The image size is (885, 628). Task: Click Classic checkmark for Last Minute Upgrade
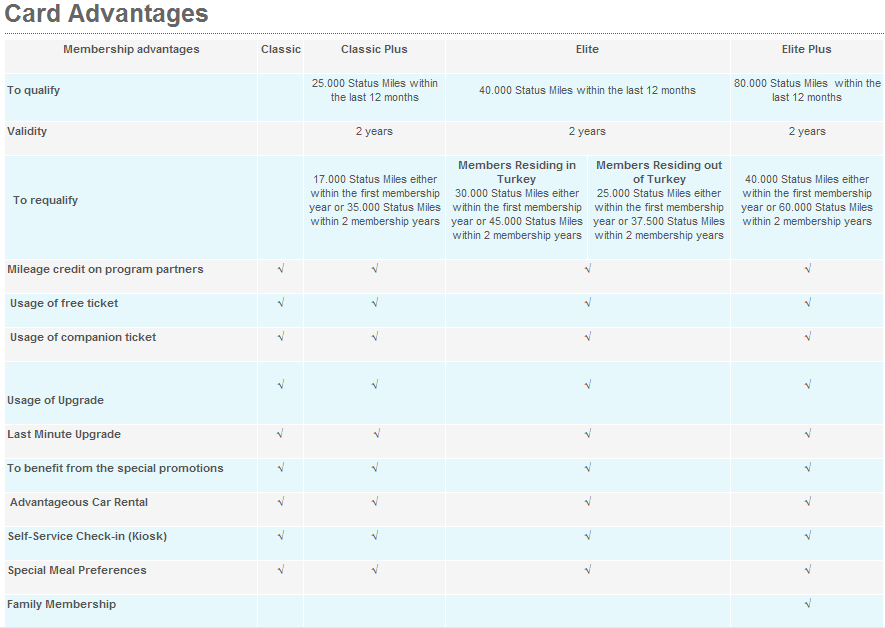[x=281, y=434]
